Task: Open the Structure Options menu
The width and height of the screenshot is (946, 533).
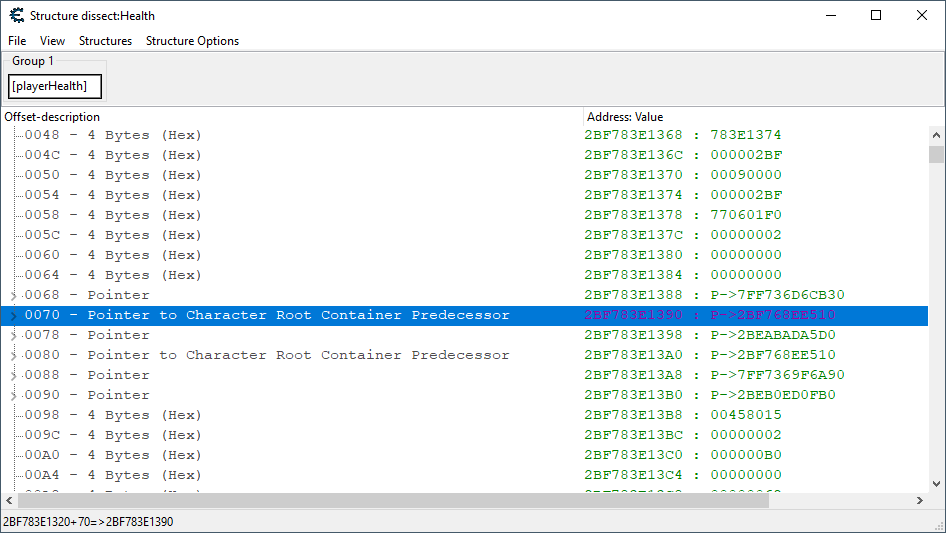Action: pos(192,41)
